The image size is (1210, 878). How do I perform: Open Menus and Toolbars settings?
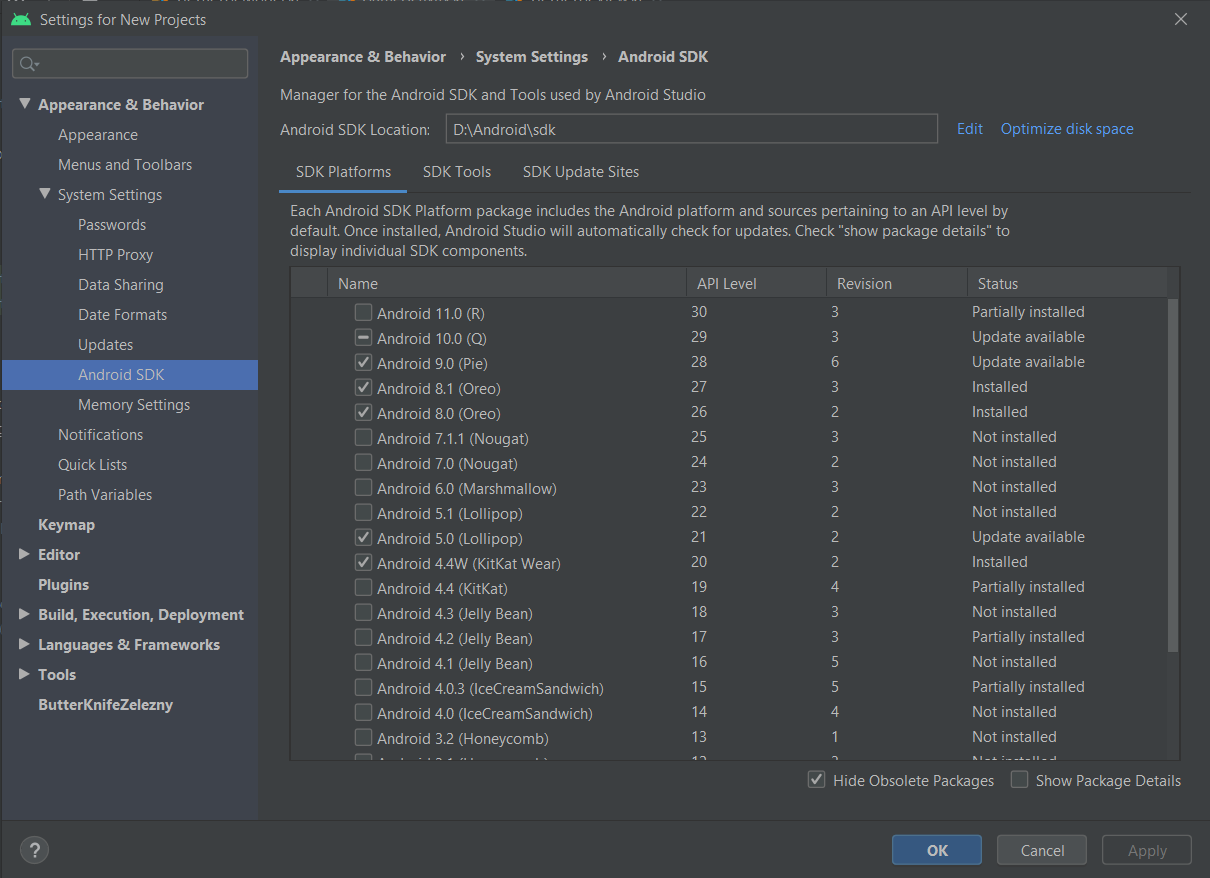coord(125,165)
